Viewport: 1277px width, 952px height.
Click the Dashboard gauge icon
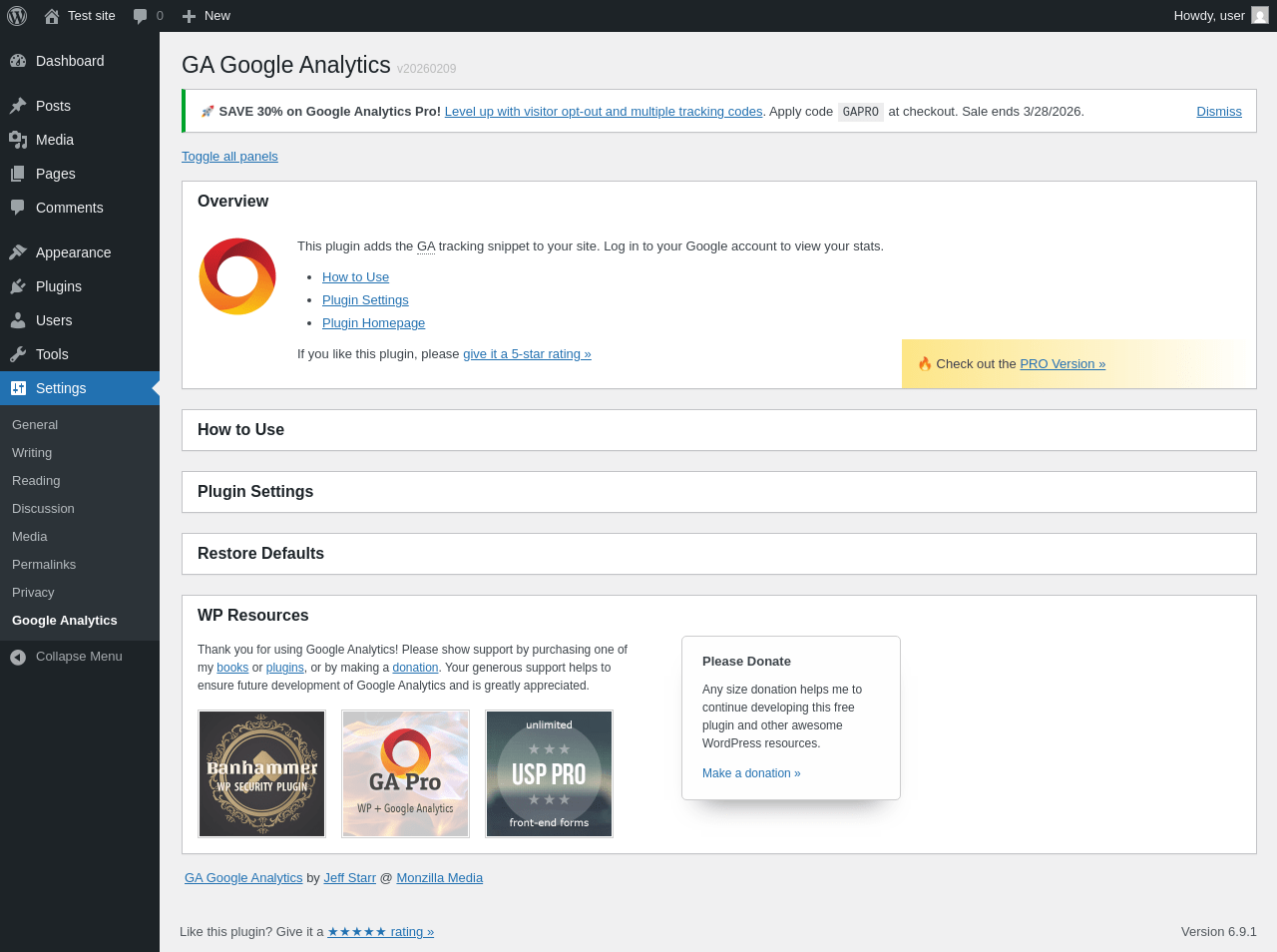[18, 61]
